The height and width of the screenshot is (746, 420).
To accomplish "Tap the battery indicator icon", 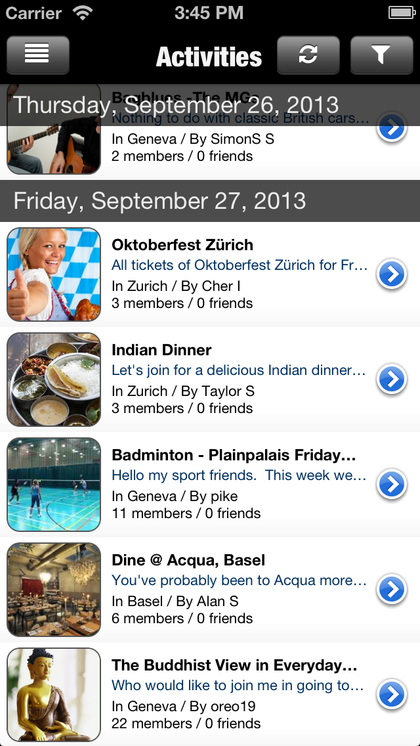I will 402,13.
